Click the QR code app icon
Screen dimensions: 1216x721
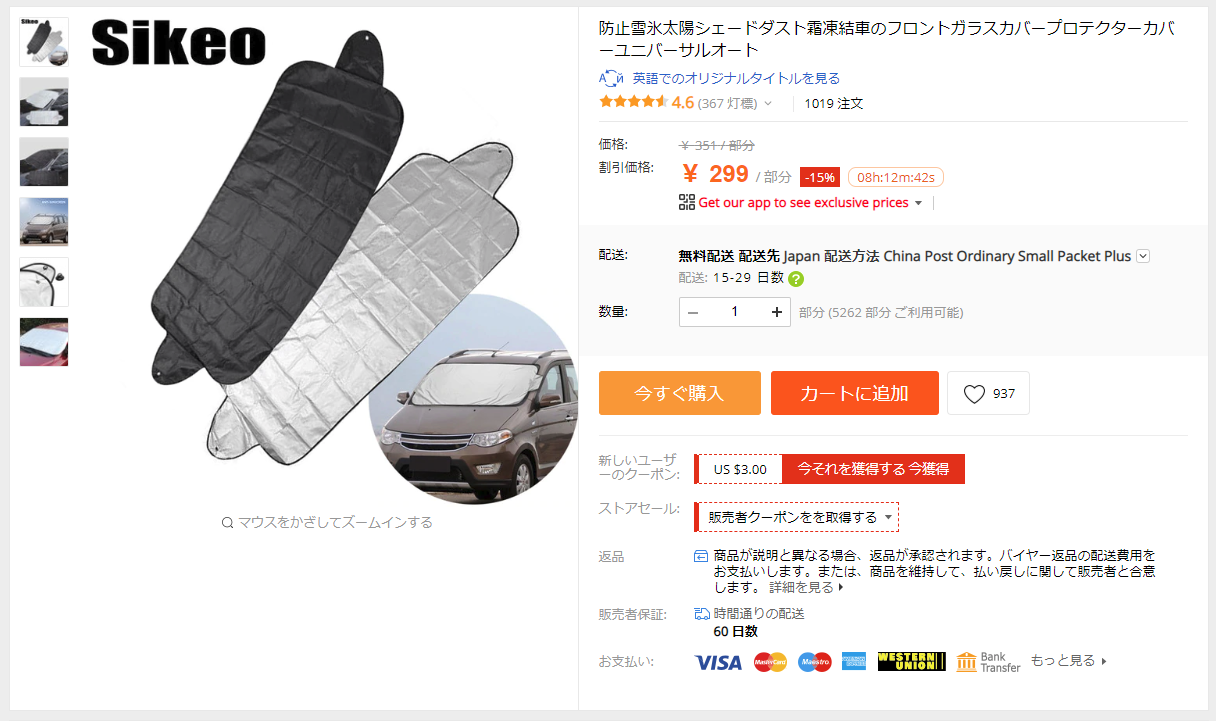(686, 202)
